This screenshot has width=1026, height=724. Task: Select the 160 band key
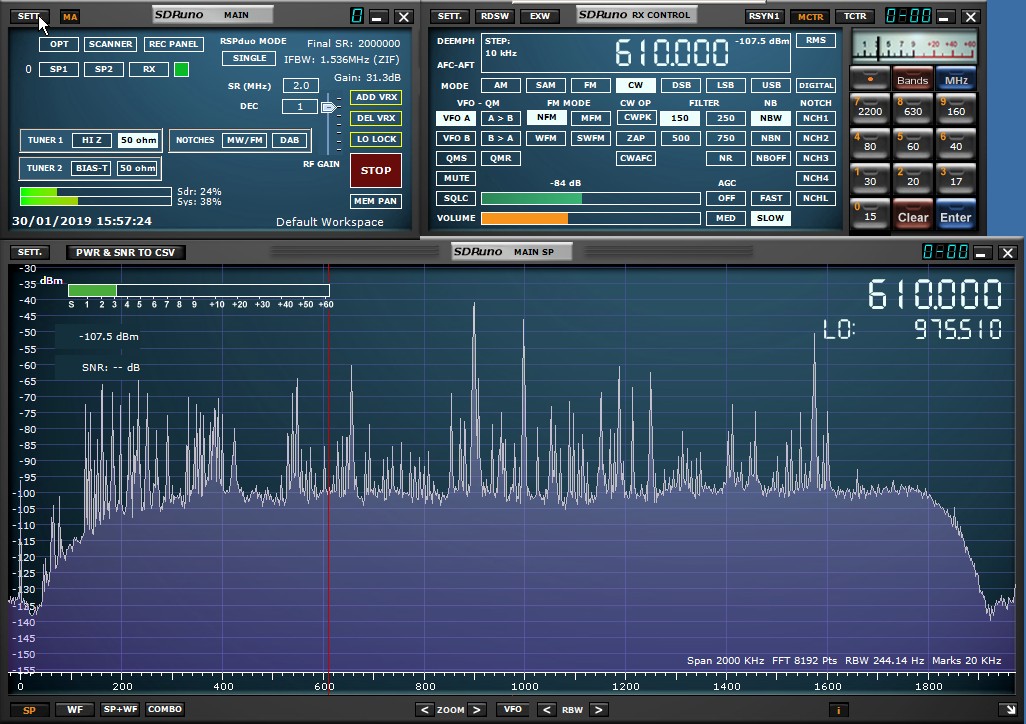(956, 107)
